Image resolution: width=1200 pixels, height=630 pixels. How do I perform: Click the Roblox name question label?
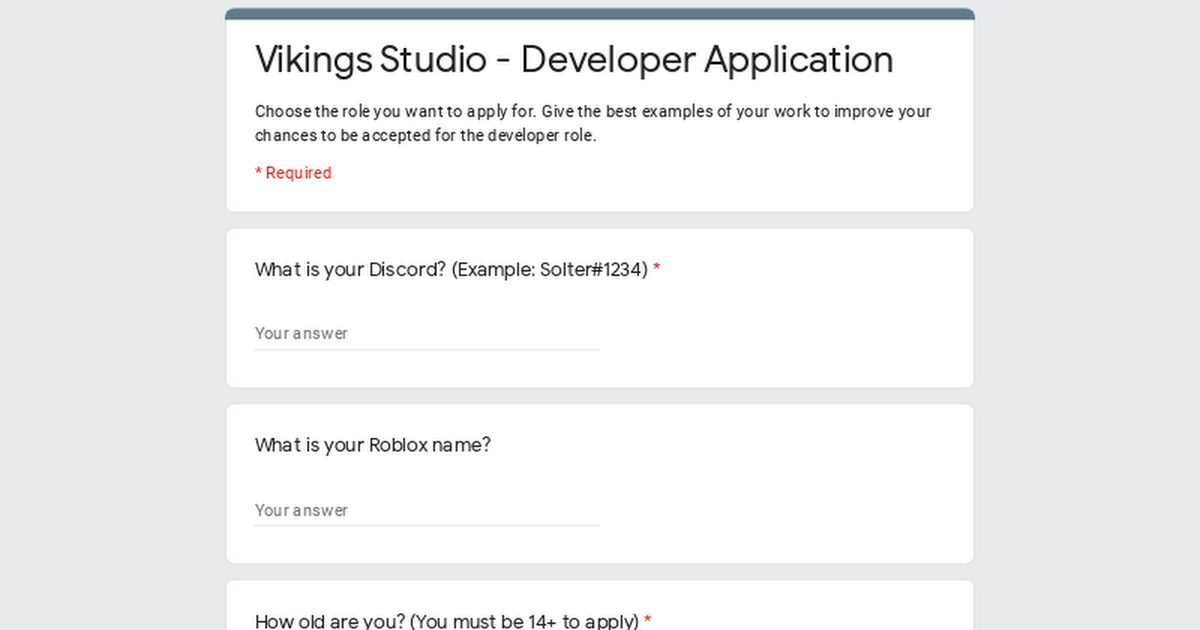click(x=372, y=445)
